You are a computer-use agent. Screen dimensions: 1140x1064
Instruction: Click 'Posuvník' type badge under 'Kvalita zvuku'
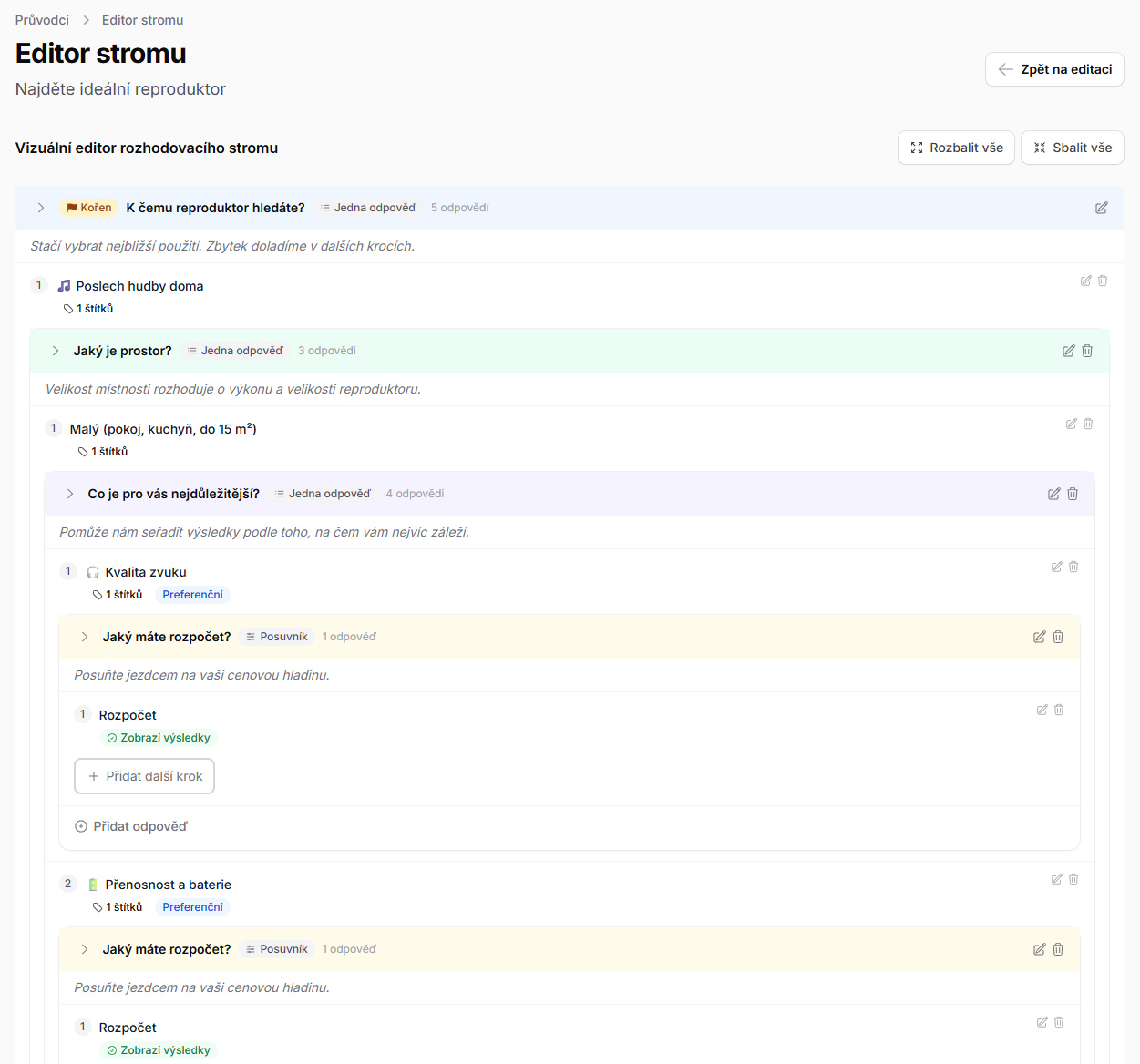pyautogui.click(x=277, y=637)
